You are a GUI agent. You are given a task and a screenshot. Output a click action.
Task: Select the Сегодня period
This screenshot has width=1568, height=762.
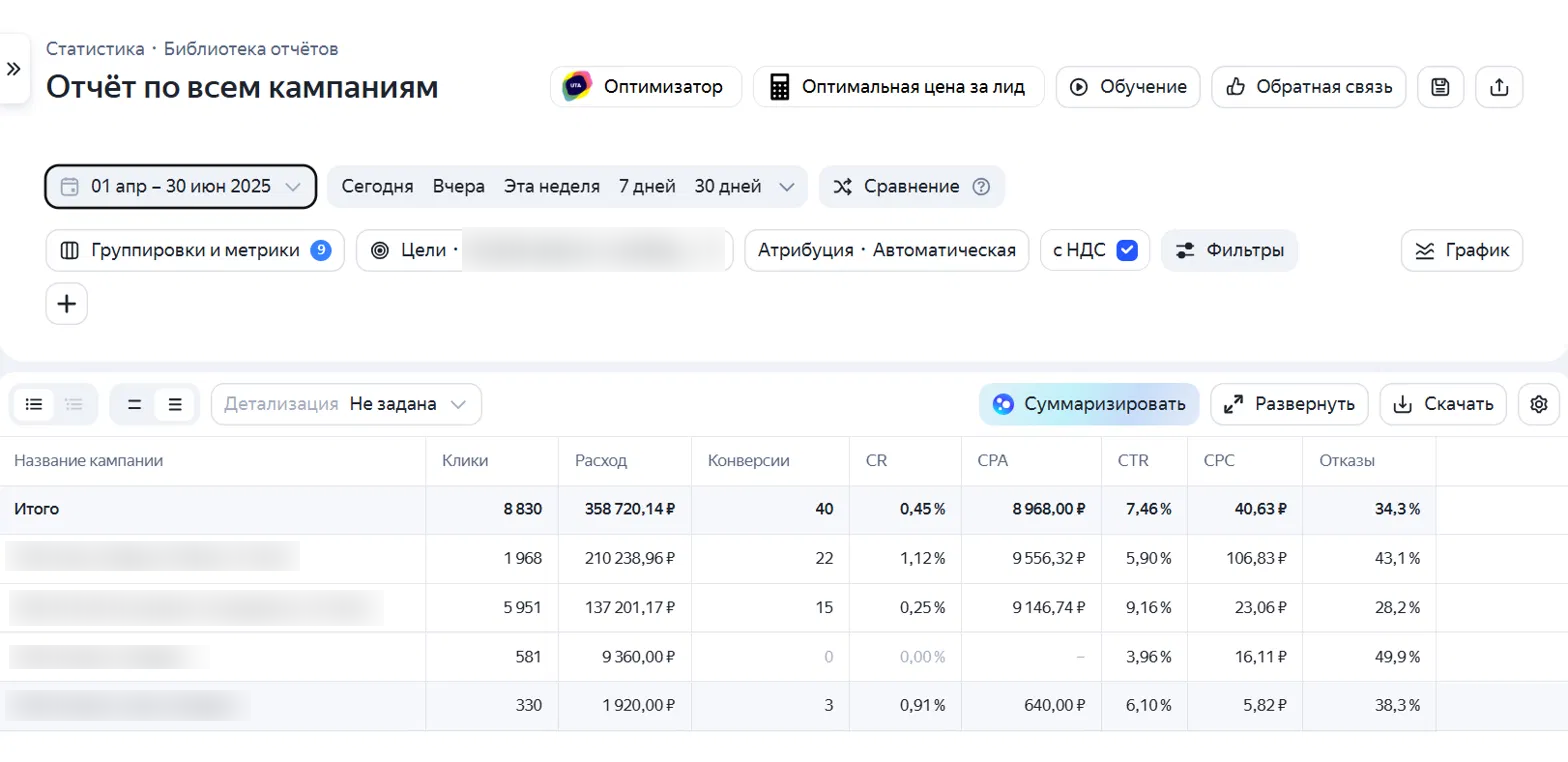click(x=377, y=186)
